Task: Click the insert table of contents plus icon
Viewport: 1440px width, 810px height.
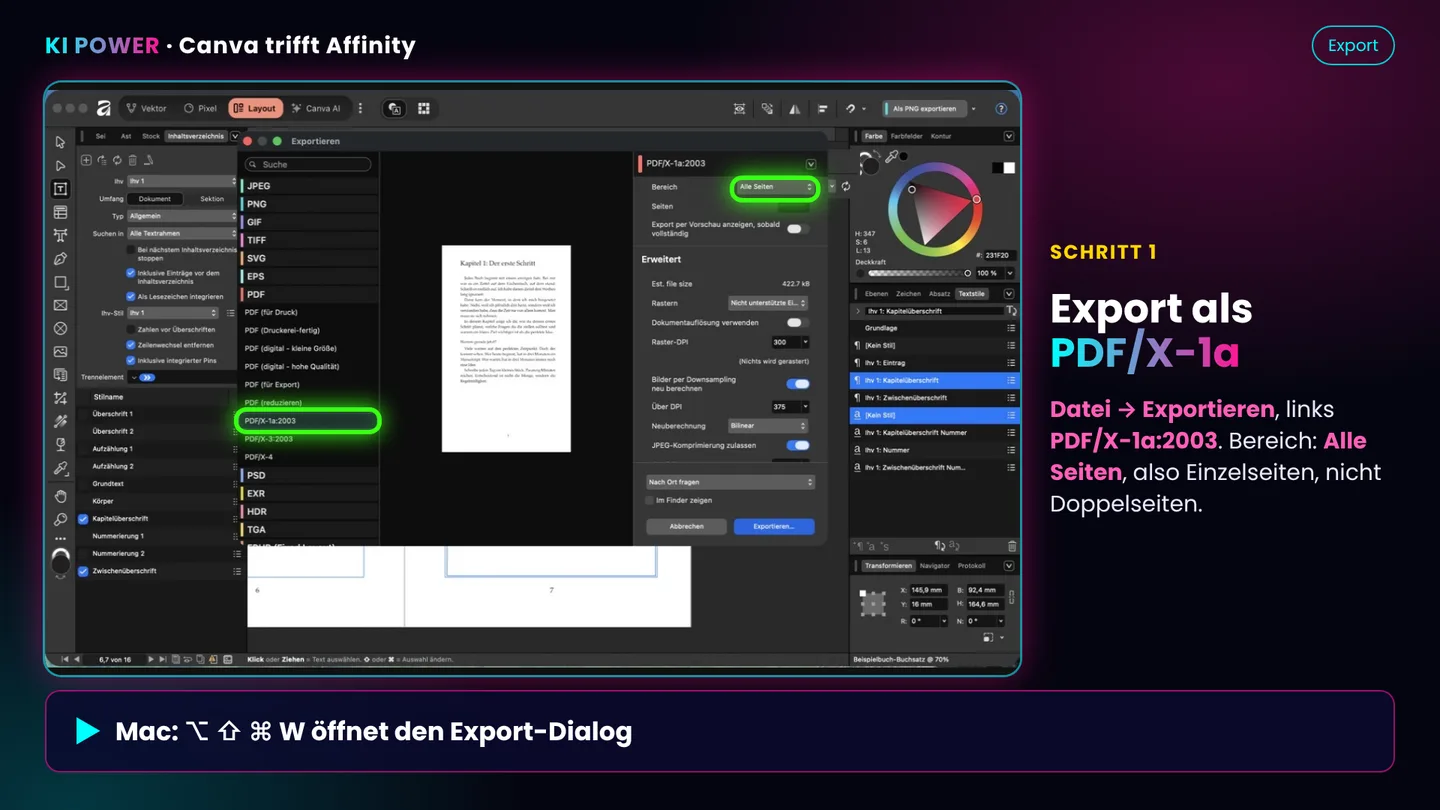Action: pos(86,159)
